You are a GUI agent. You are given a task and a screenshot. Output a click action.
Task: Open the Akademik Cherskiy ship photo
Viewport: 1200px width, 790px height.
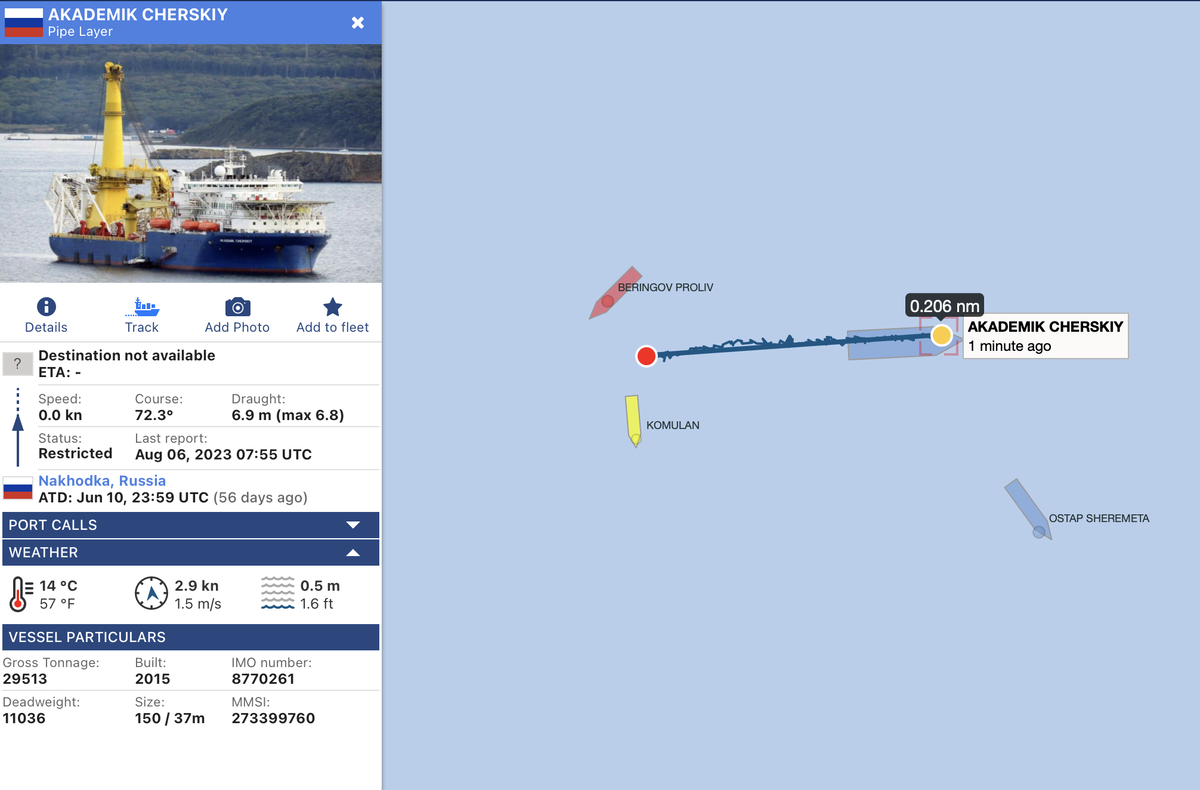pyautogui.click(x=190, y=163)
